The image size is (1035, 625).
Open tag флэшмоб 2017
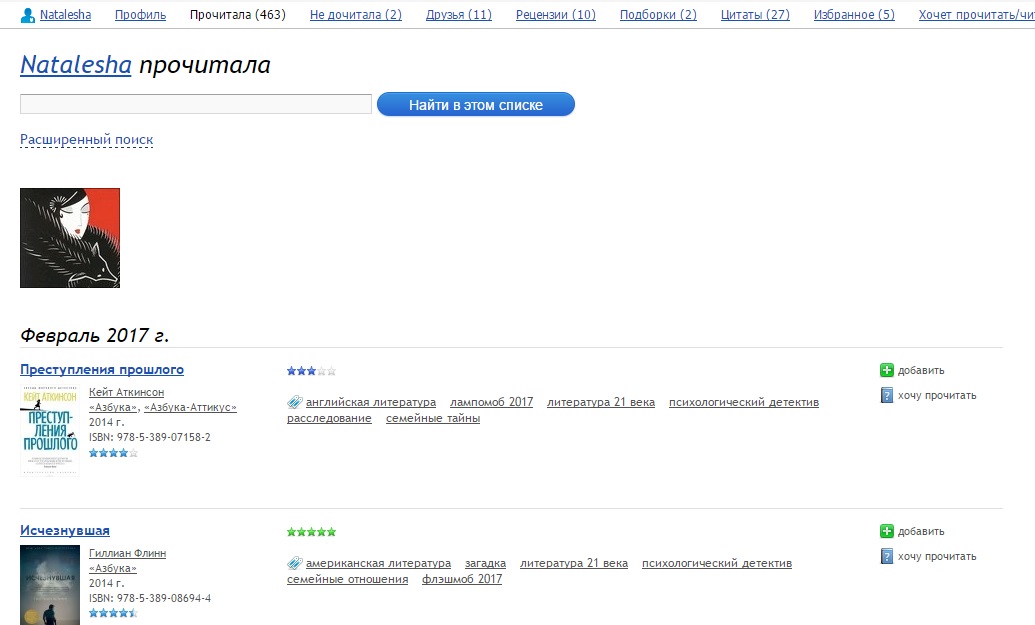point(462,579)
